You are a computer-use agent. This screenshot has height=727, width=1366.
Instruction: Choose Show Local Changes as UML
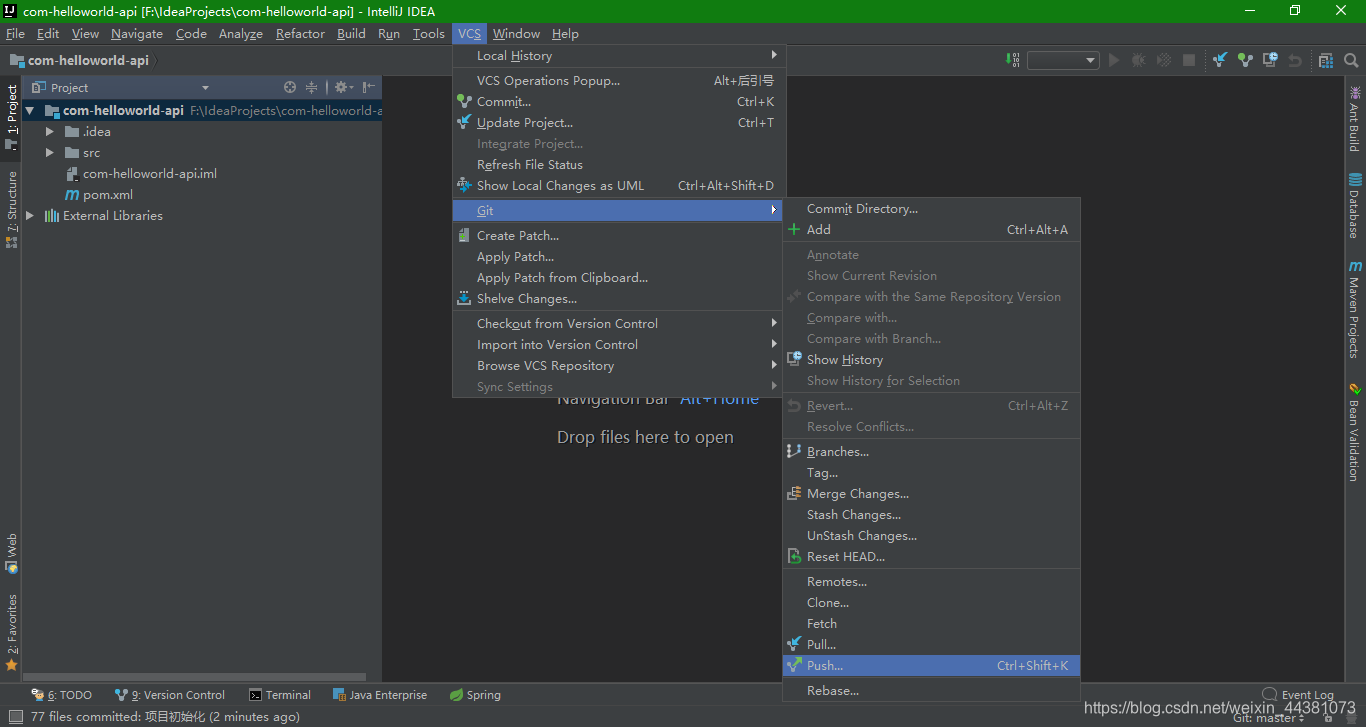[x=619, y=186]
